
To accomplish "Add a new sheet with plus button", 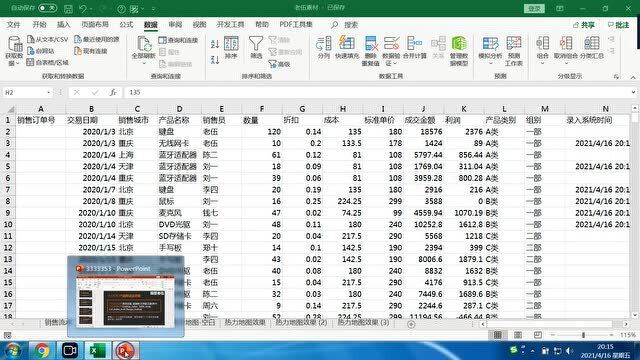I will [x=411, y=324].
